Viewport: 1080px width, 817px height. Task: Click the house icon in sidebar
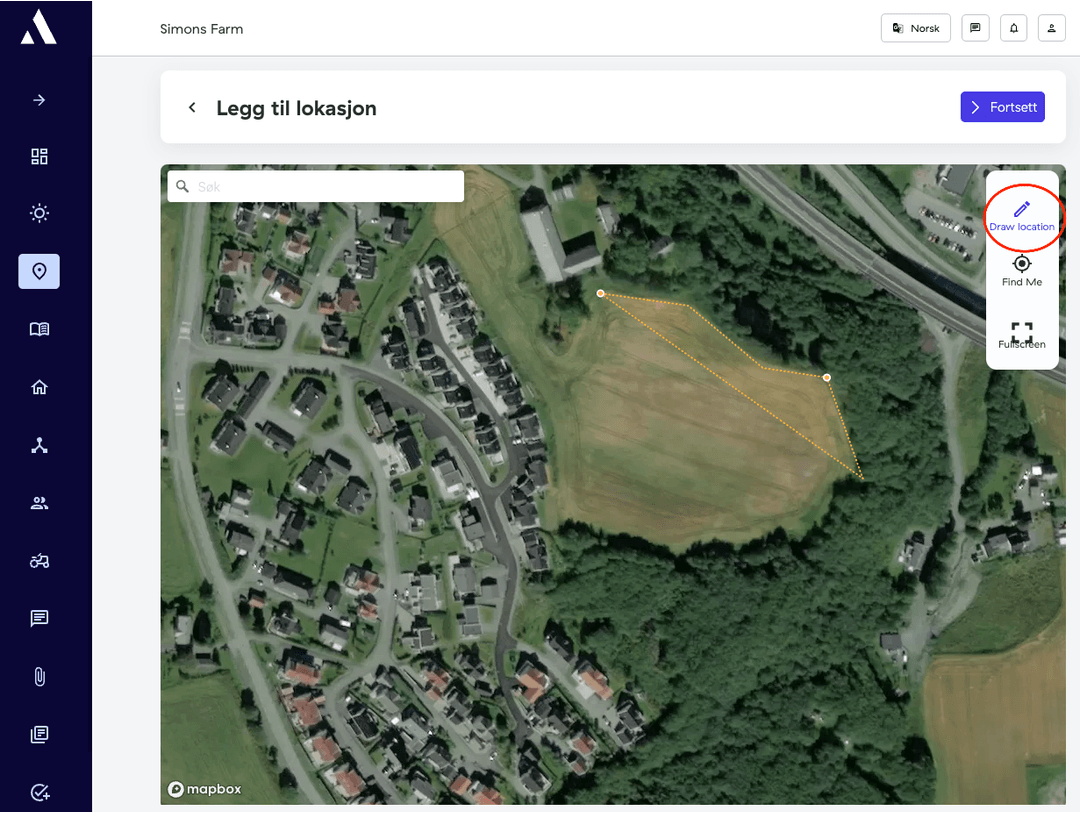click(x=39, y=387)
